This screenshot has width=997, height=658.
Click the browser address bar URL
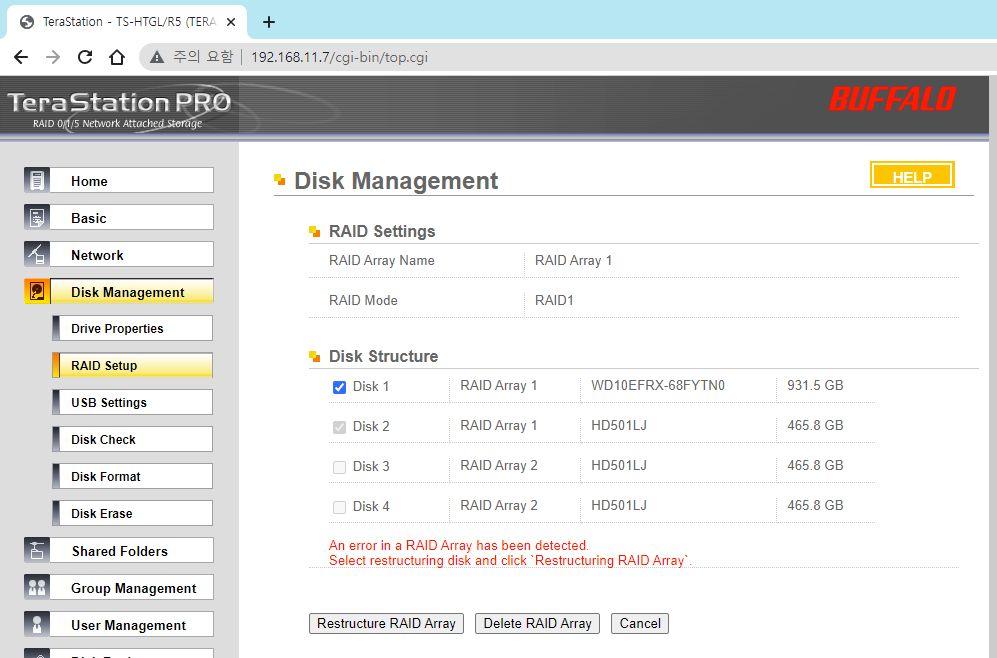pyautogui.click(x=339, y=57)
